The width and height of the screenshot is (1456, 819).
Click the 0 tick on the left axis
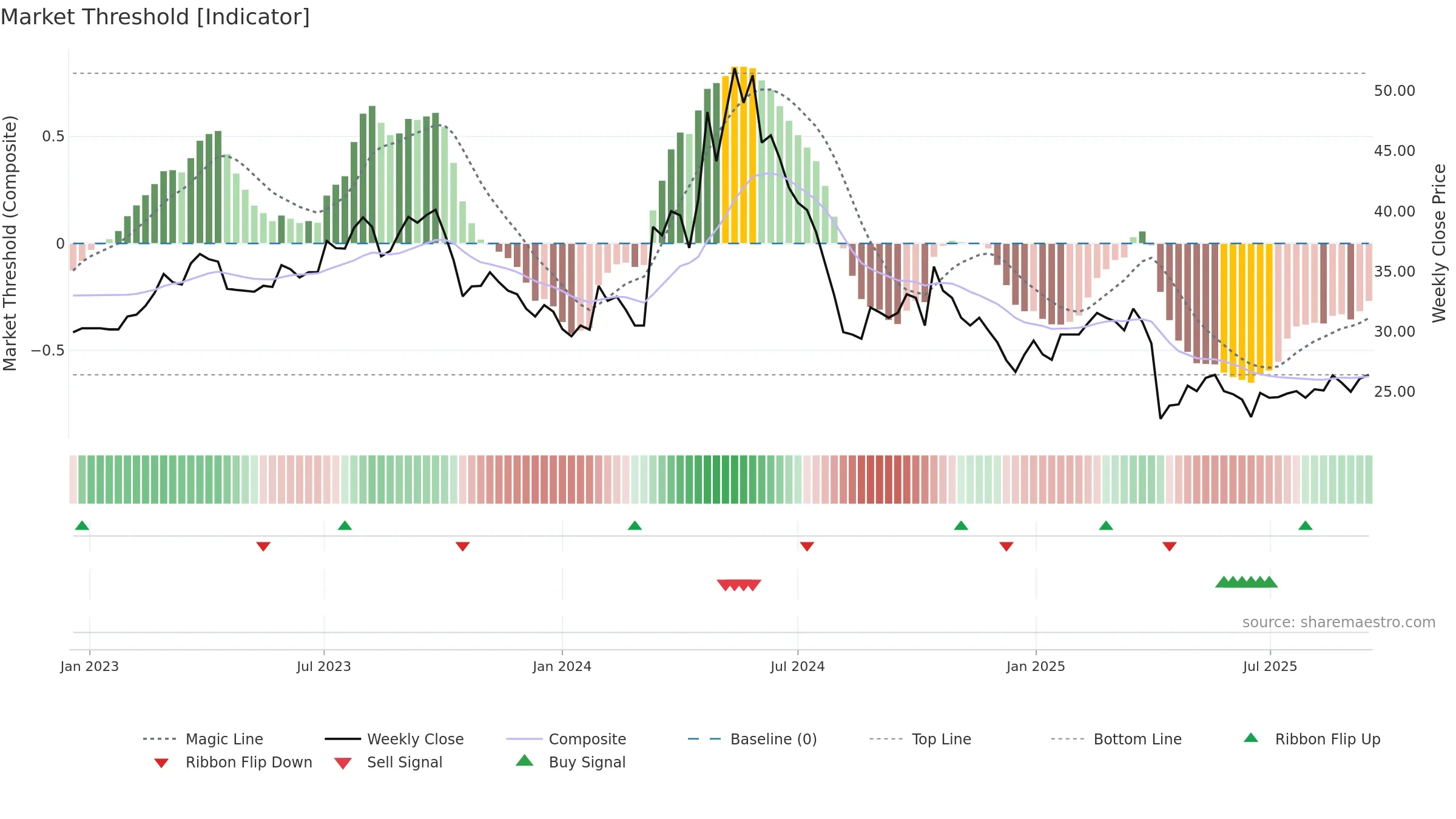click(60, 244)
